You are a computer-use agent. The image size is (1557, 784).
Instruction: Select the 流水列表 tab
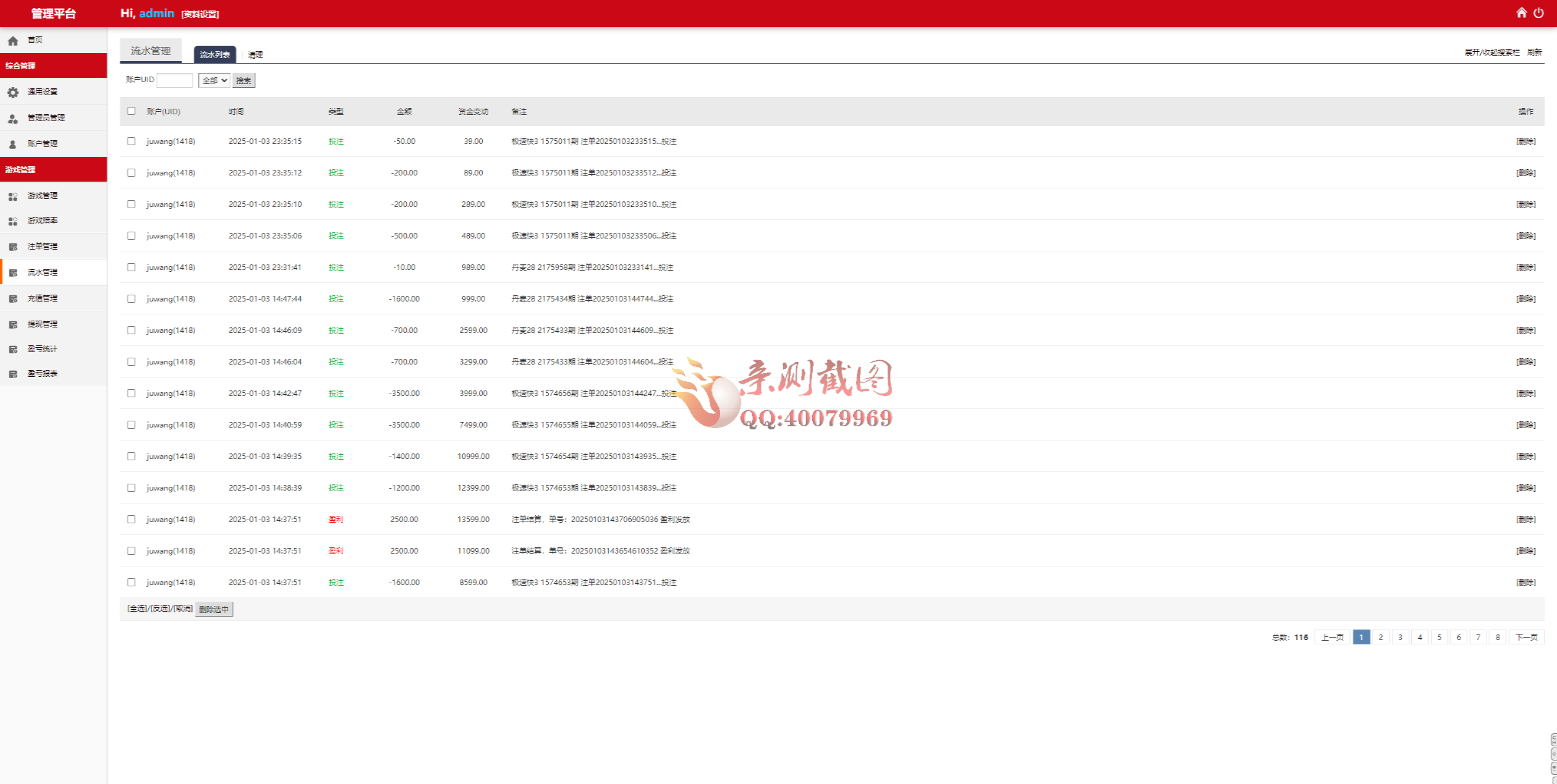(x=216, y=54)
